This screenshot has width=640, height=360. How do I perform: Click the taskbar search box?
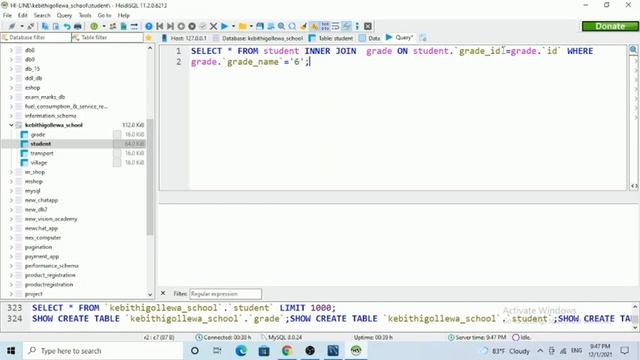pos(103,351)
